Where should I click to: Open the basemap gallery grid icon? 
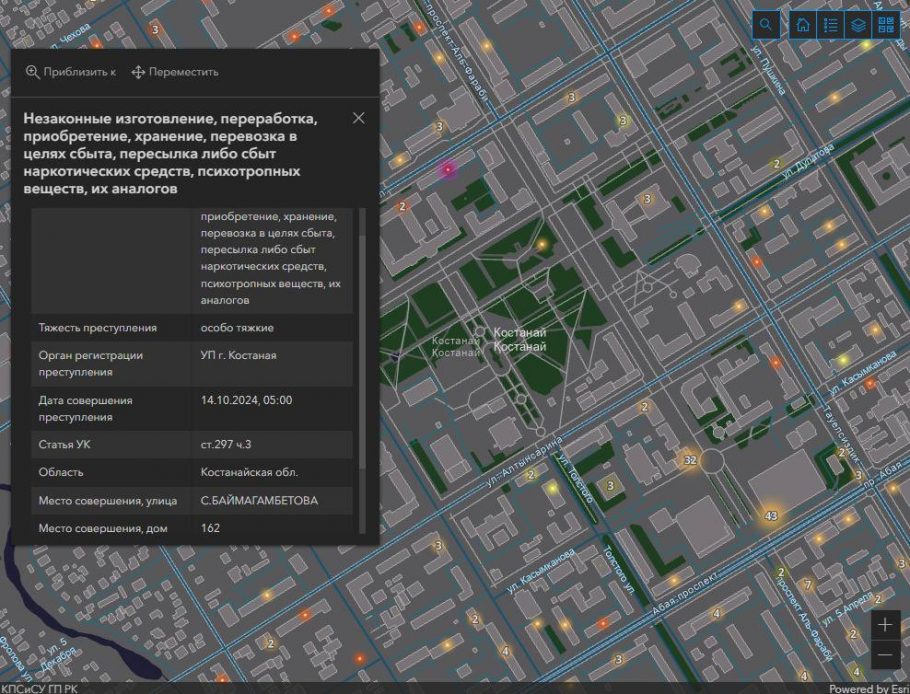[x=886, y=24]
